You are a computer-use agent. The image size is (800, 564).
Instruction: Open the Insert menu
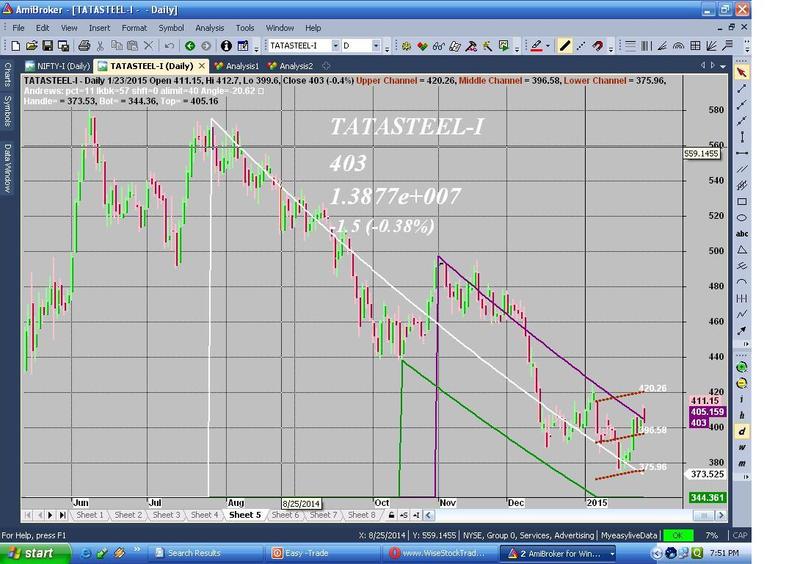pos(99,28)
